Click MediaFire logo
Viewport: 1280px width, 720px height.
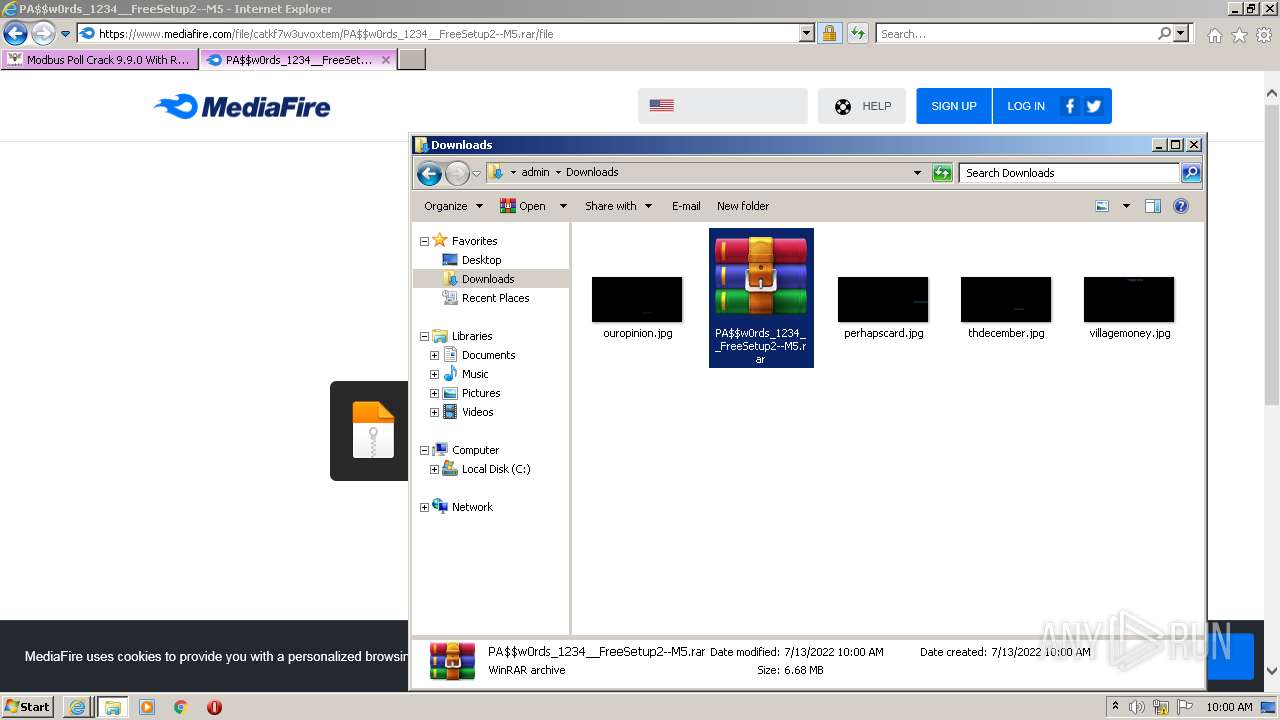point(242,106)
